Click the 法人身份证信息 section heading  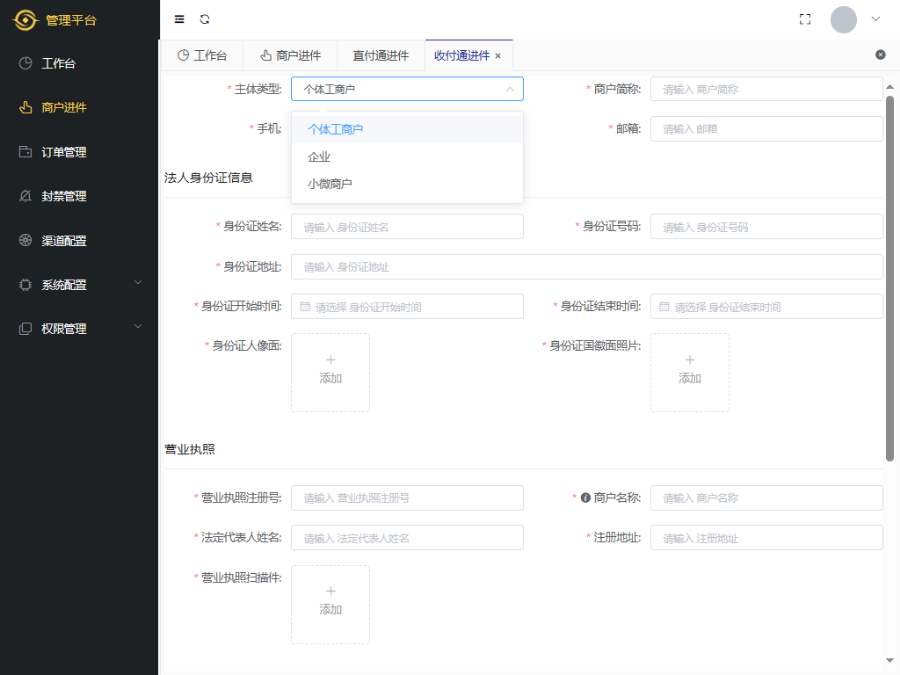[x=208, y=178]
